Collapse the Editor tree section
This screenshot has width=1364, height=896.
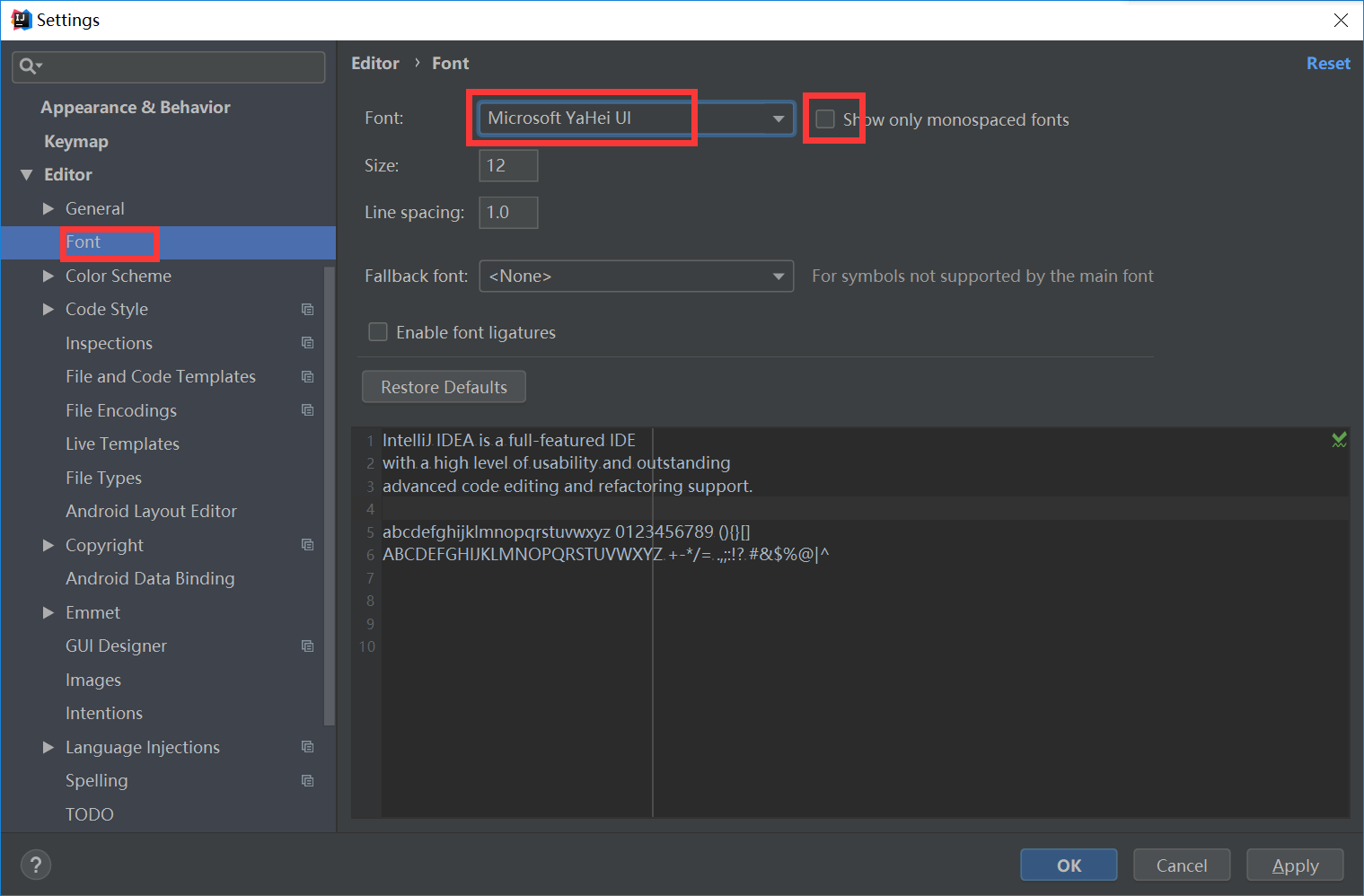tap(27, 174)
